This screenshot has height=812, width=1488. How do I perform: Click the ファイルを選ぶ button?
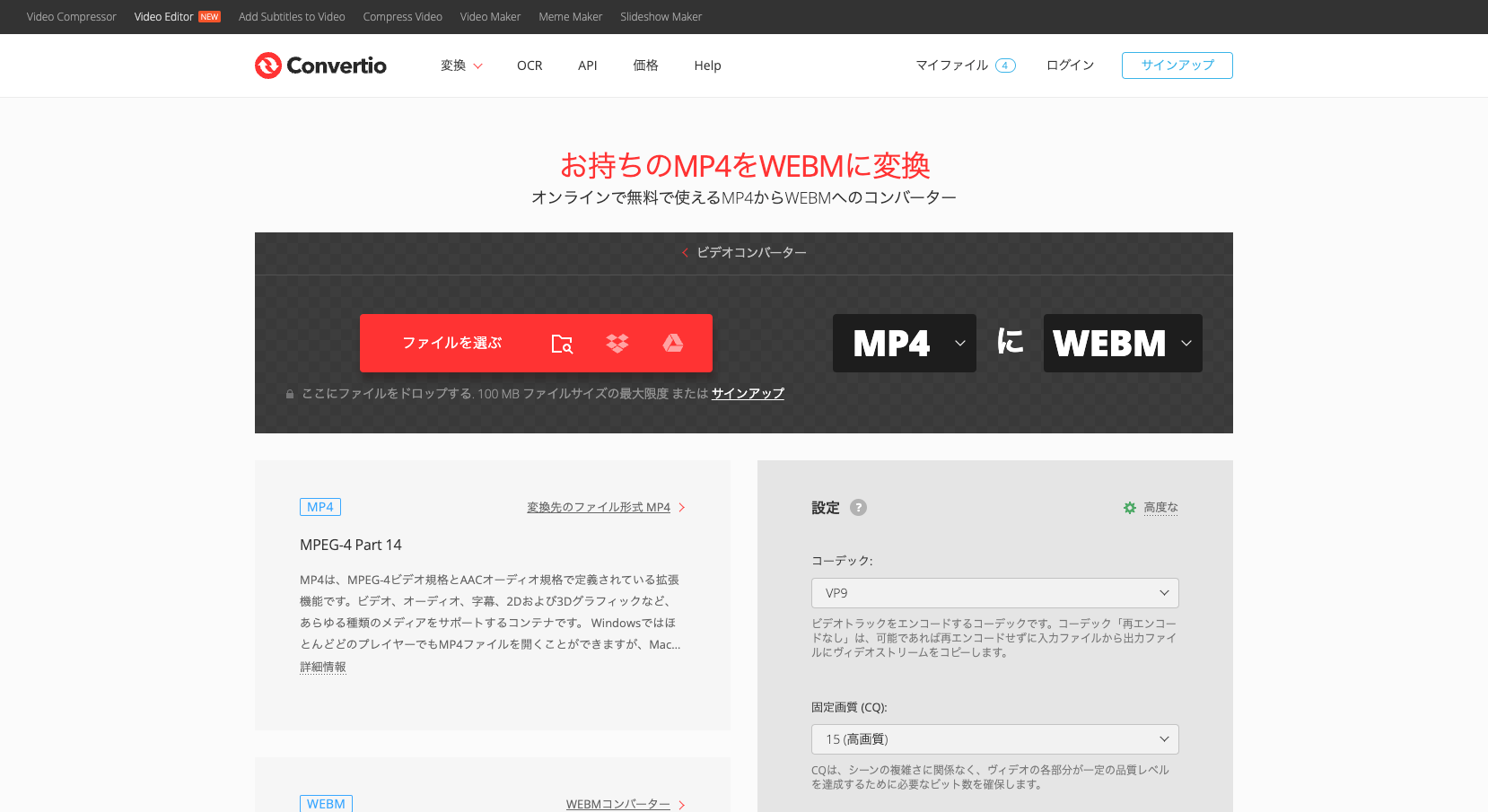[x=451, y=344]
